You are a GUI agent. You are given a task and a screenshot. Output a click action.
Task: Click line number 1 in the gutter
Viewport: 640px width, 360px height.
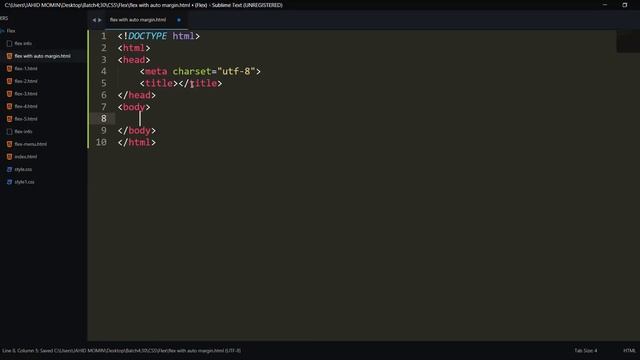104,36
